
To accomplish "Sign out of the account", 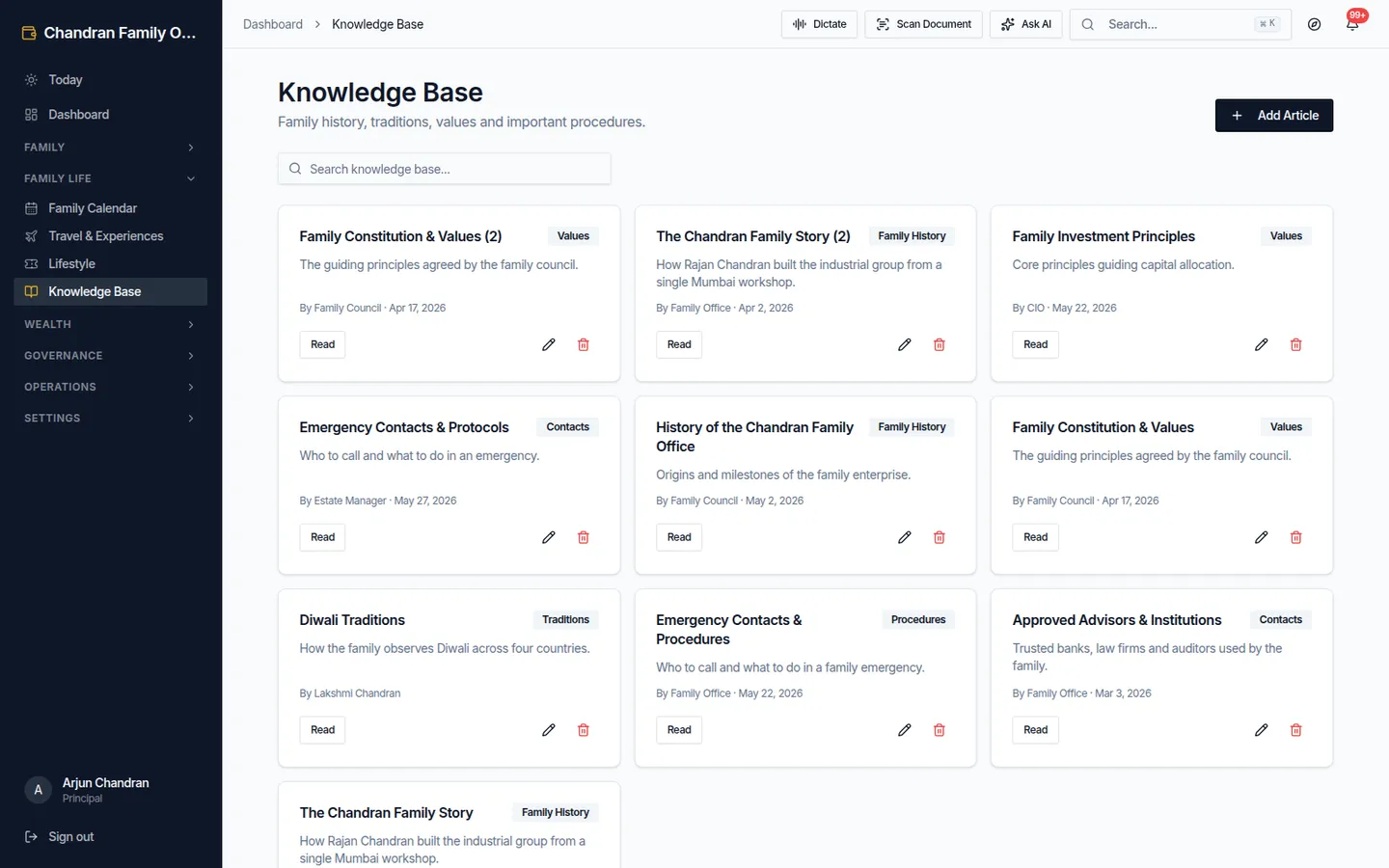I will [x=111, y=837].
